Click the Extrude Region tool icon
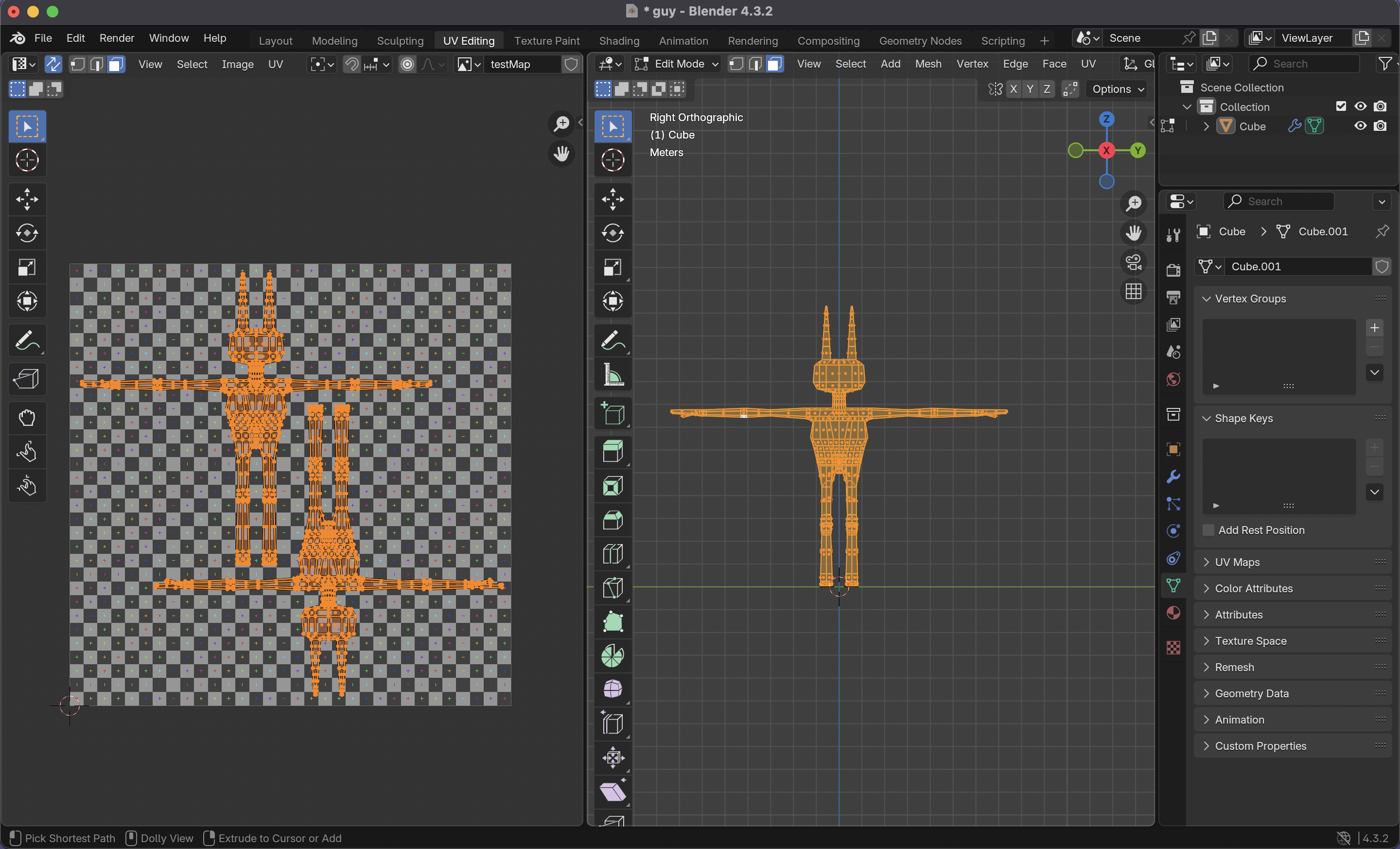The width and height of the screenshot is (1400, 849). (x=612, y=452)
